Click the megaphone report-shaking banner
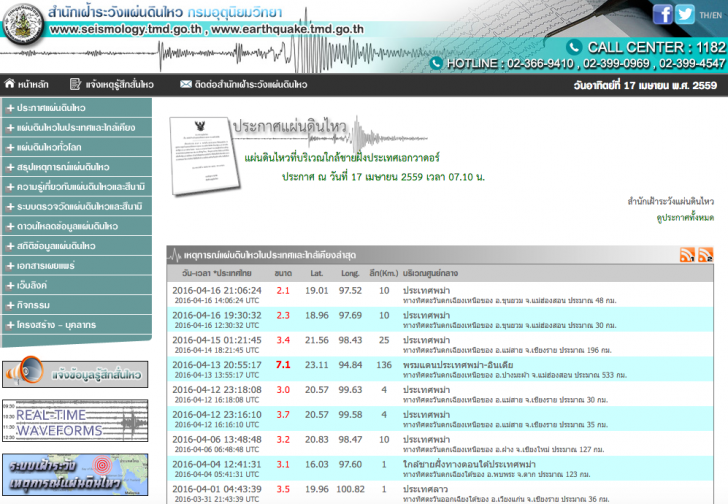The width and height of the screenshot is (728, 504). point(75,373)
